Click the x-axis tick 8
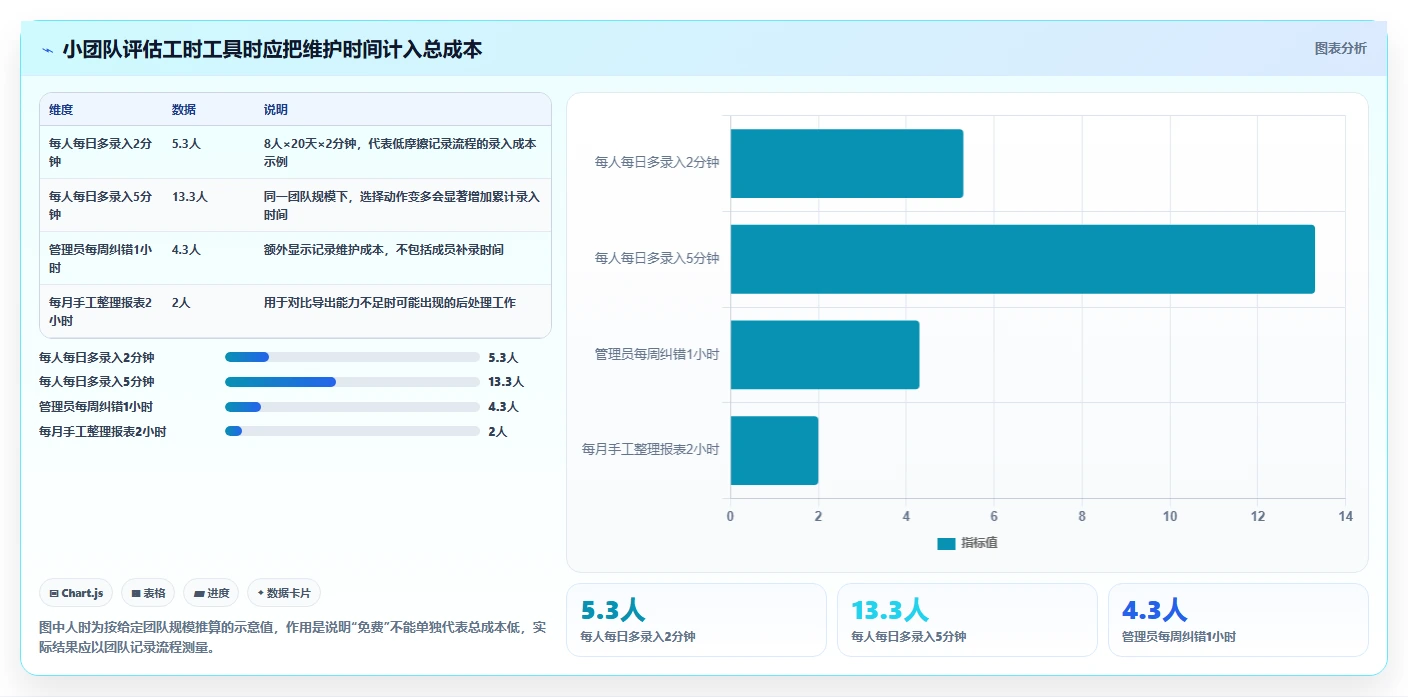The width and height of the screenshot is (1408, 697). point(1082,516)
